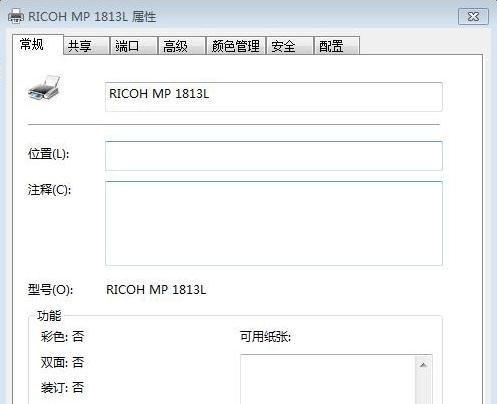Click the 型号(O) label
Viewport: 497px width, 404px height.
click(x=50, y=290)
